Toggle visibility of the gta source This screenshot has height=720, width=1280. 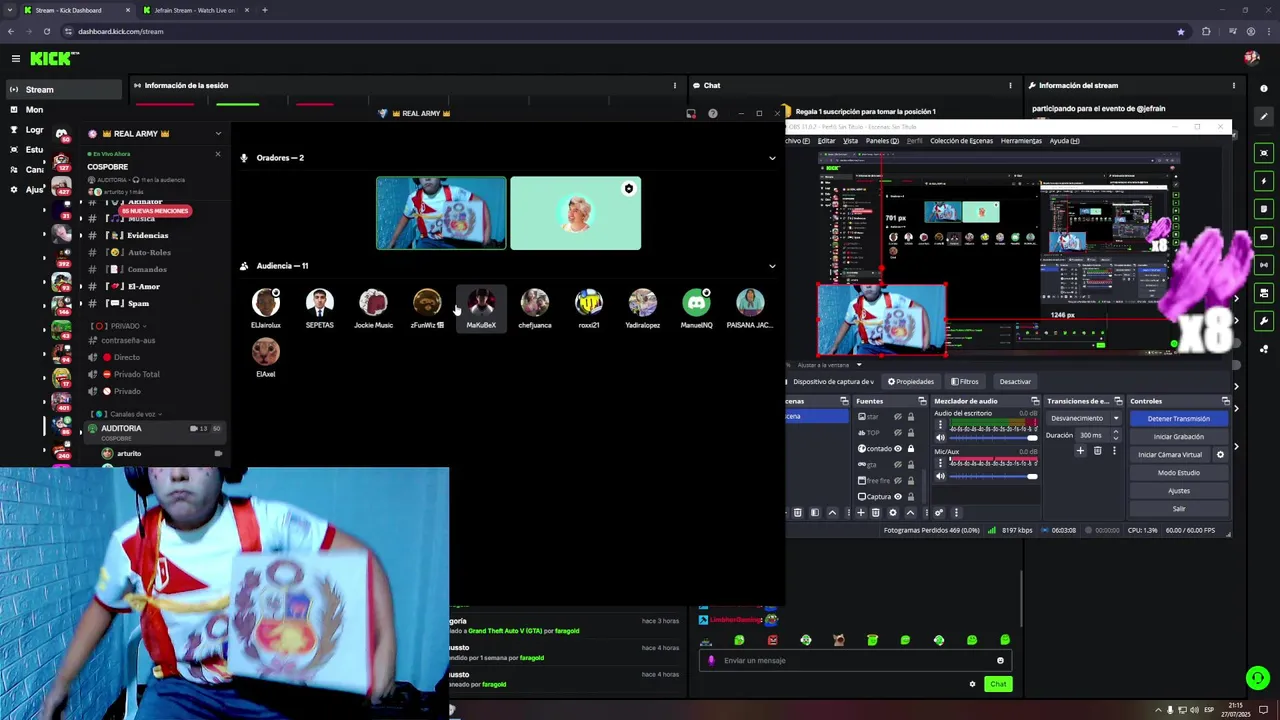[898, 464]
